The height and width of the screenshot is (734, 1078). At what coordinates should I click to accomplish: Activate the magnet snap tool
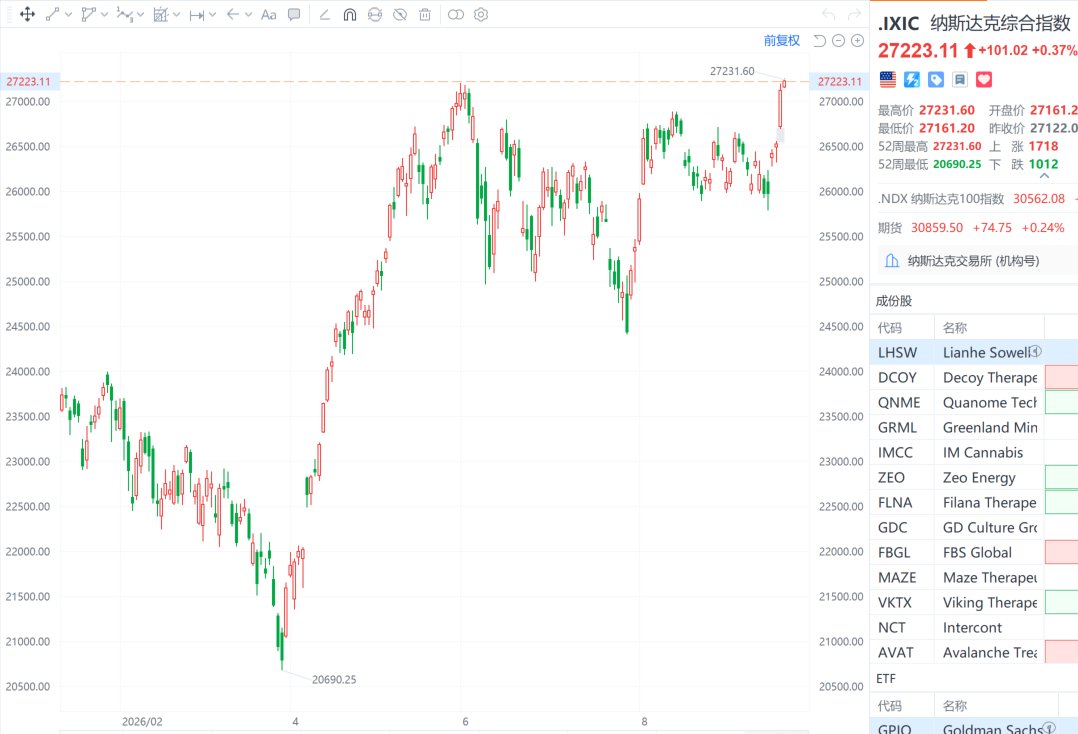(350, 14)
